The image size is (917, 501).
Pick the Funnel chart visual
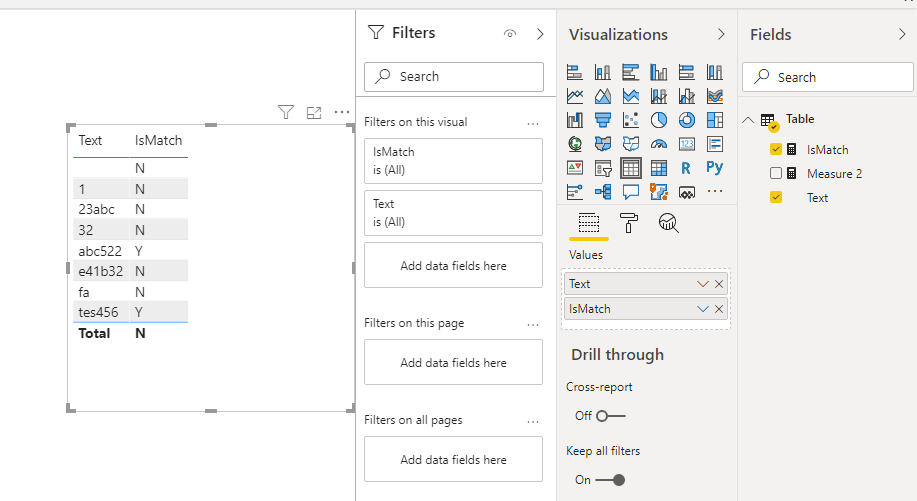coord(602,120)
